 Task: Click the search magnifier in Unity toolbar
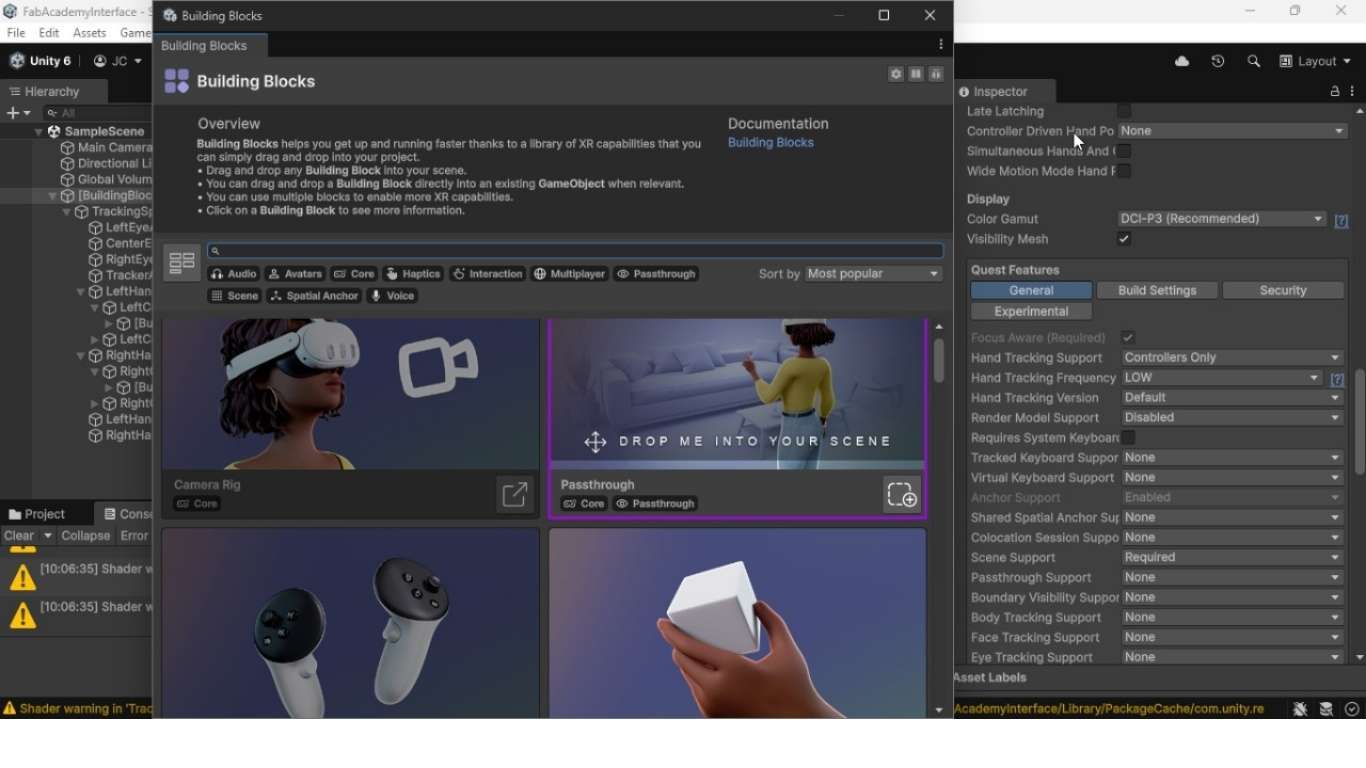point(1254,61)
